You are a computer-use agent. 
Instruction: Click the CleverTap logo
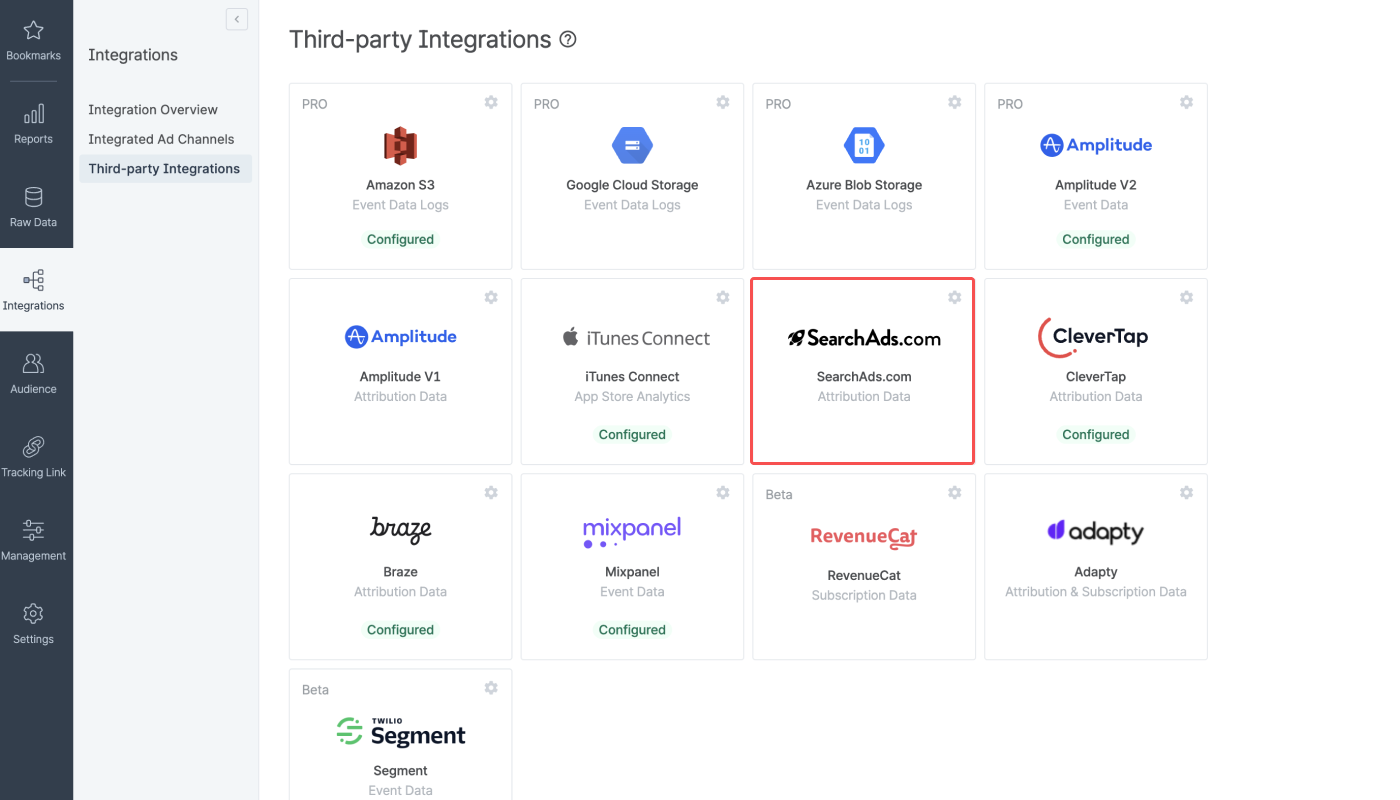1093,337
